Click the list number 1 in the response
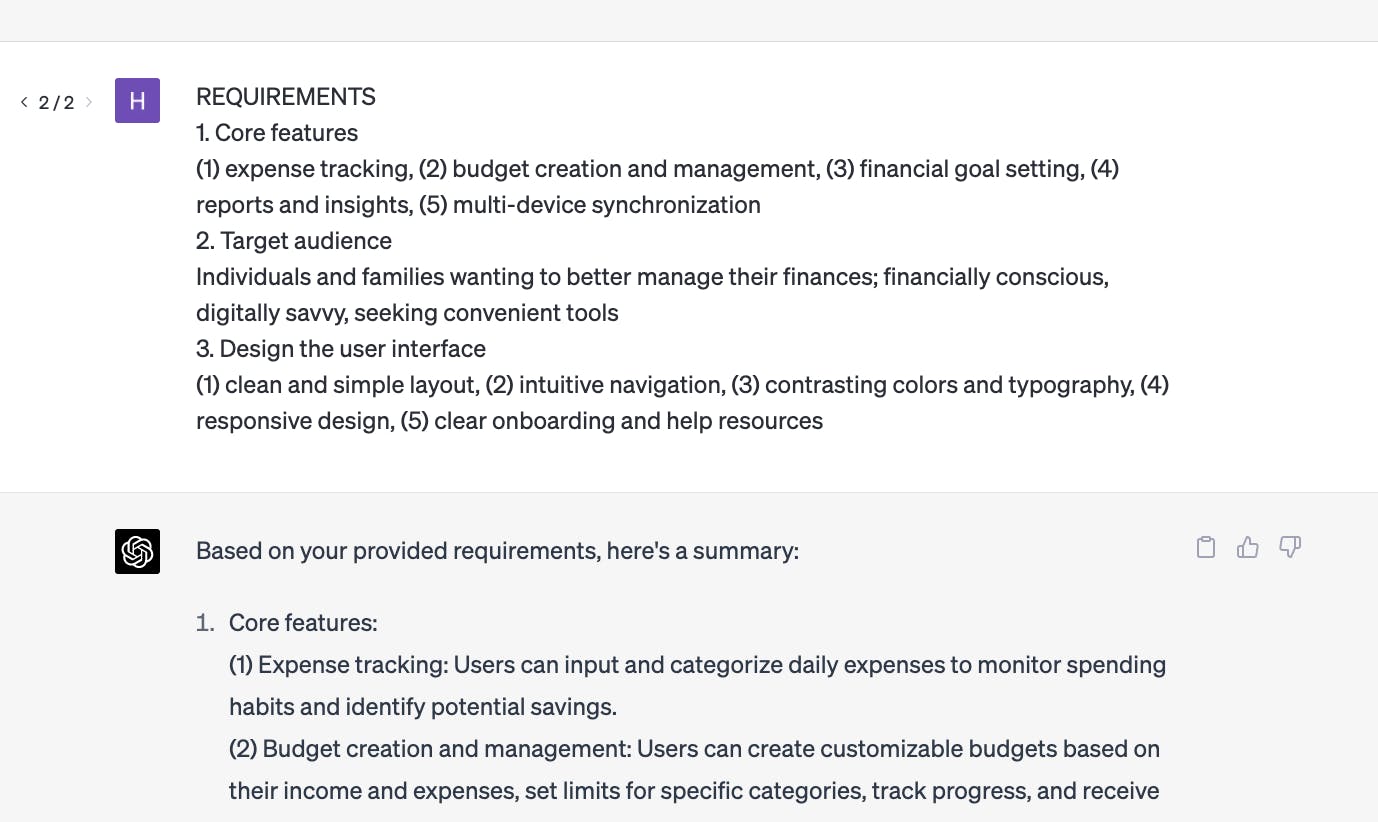1378x822 pixels. (x=205, y=623)
